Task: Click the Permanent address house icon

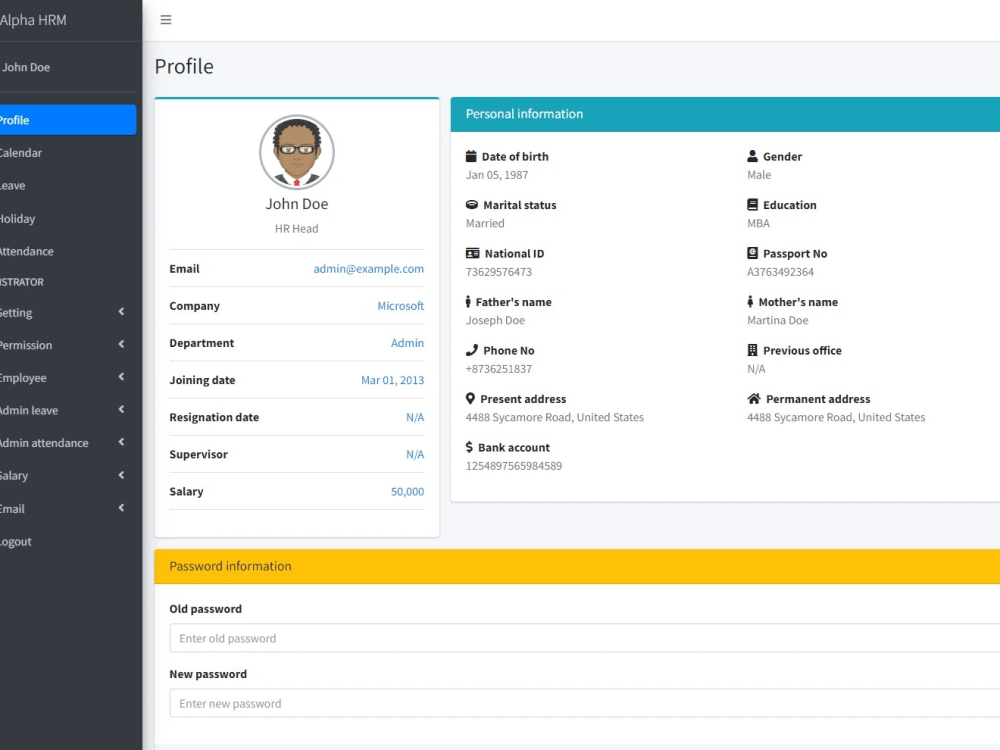Action: tap(754, 399)
